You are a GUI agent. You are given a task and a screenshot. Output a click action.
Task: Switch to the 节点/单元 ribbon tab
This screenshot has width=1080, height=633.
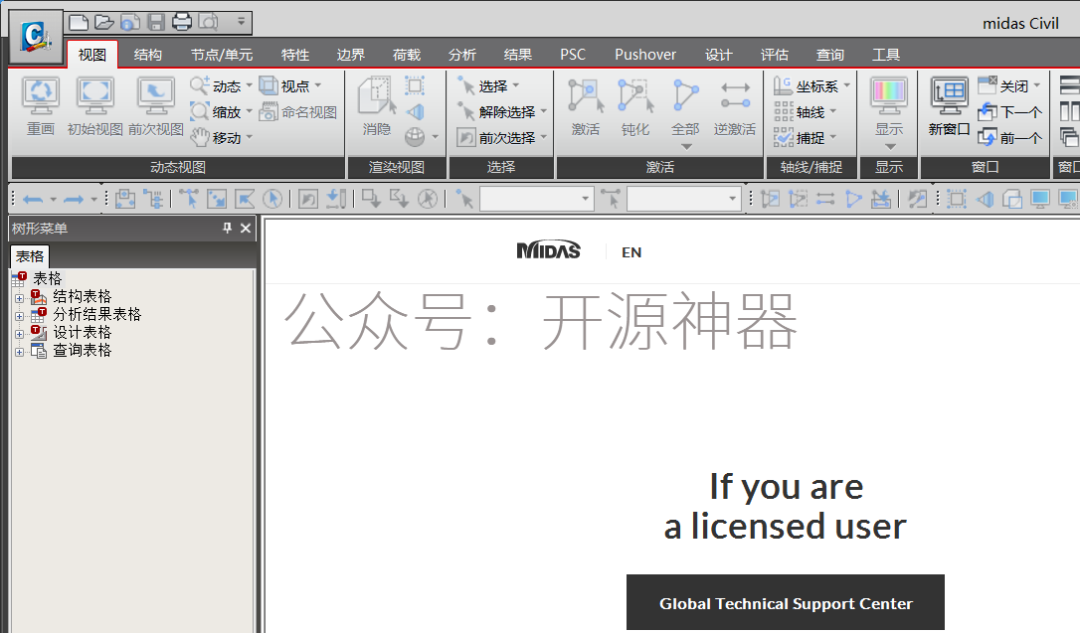[x=222, y=54]
